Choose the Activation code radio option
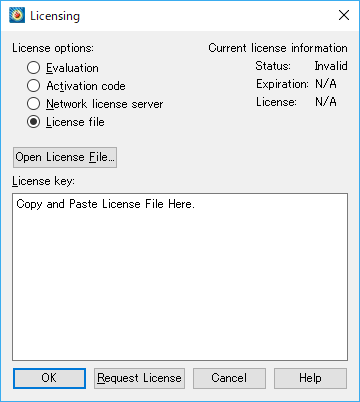Screen dimensions: 360x402 tap(33, 86)
